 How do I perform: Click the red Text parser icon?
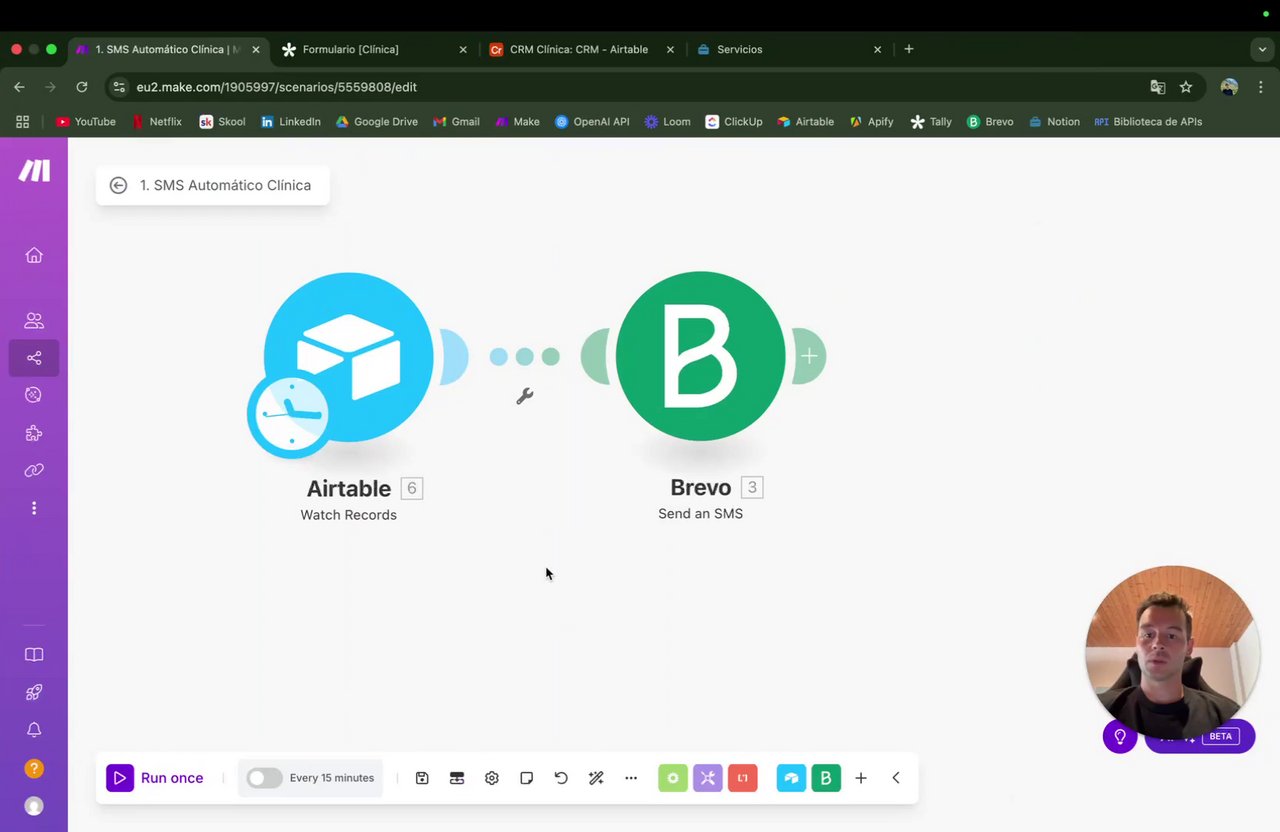coord(743,778)
